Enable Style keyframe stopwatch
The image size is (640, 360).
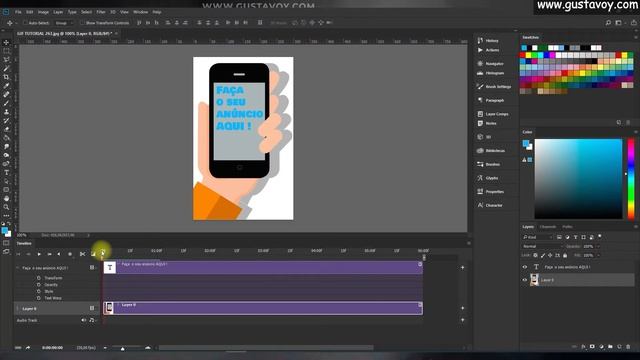pos(39,291)
